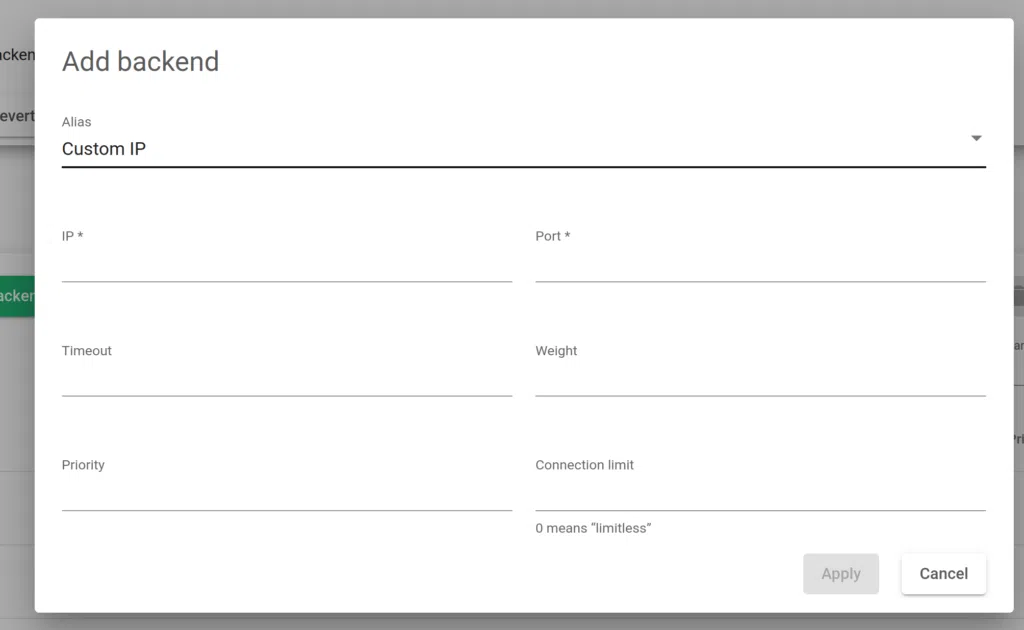Click the Alias field label
The width and height of the screenshot is (1024, 630).
76,122
